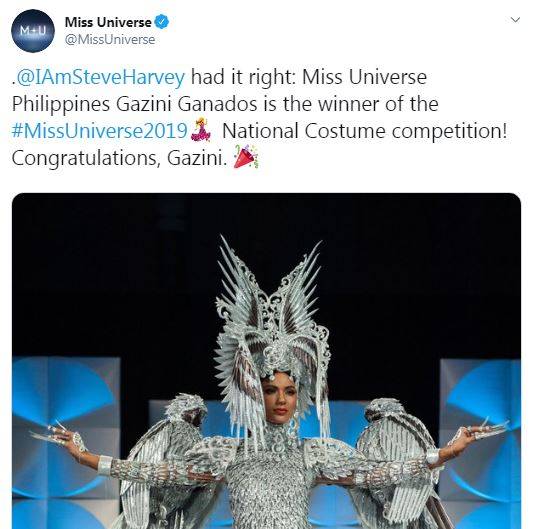533x529 pixels.
Task: Click the 'Congratulations, Gazini.' text
Action: (119, 158)
